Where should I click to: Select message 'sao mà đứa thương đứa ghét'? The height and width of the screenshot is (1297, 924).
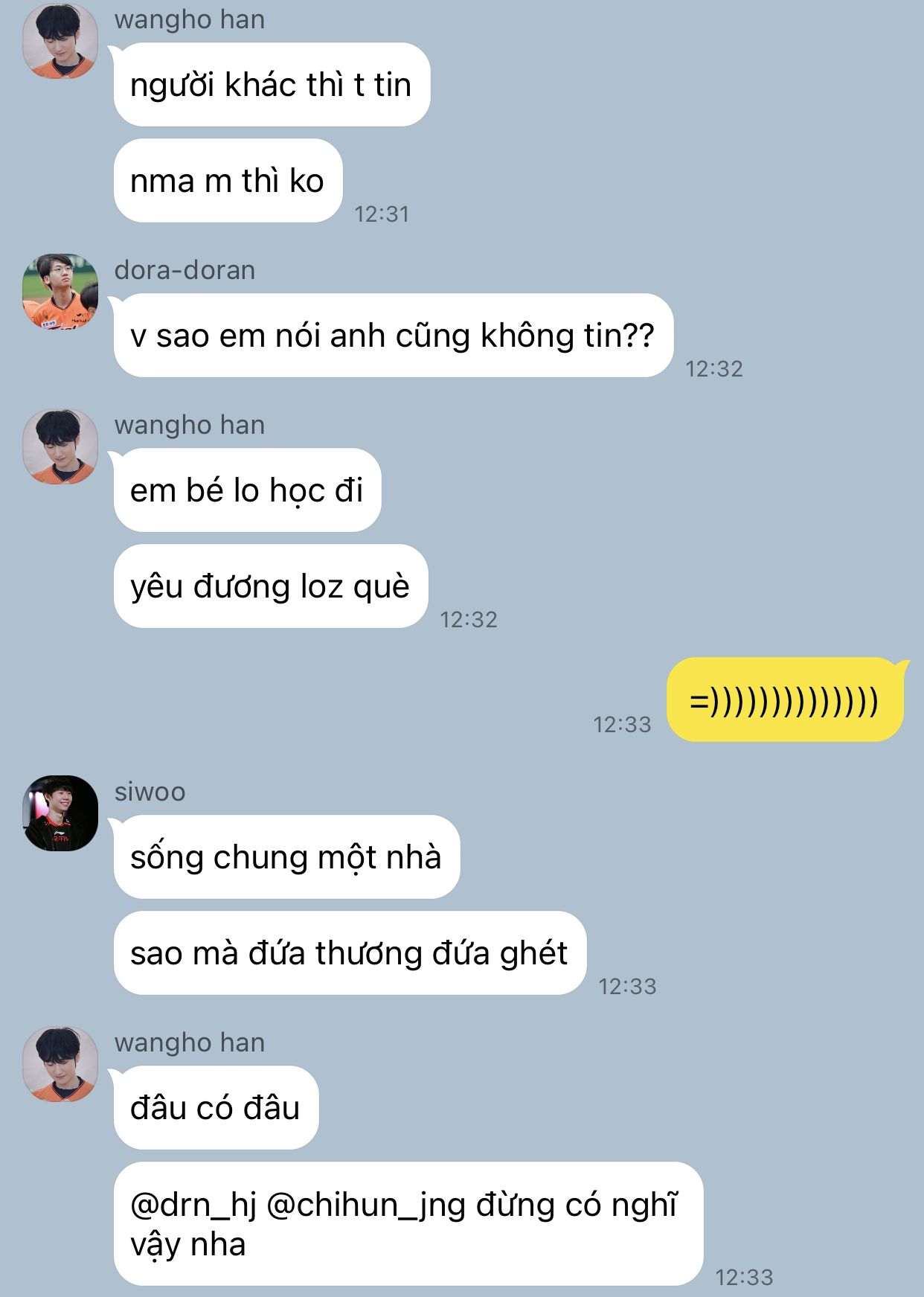coord(350,952)
